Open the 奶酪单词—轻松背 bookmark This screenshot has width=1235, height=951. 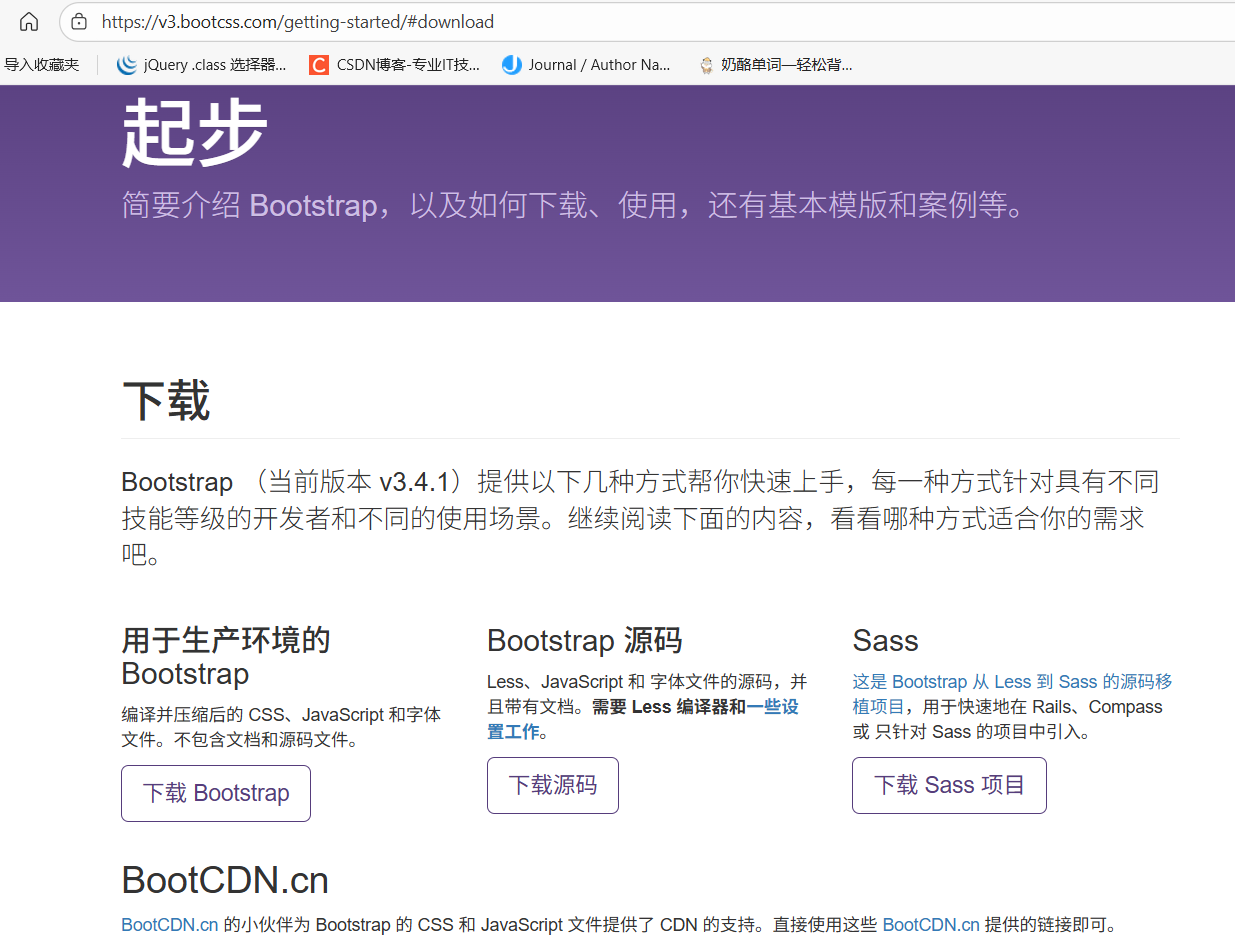[776, 65]
